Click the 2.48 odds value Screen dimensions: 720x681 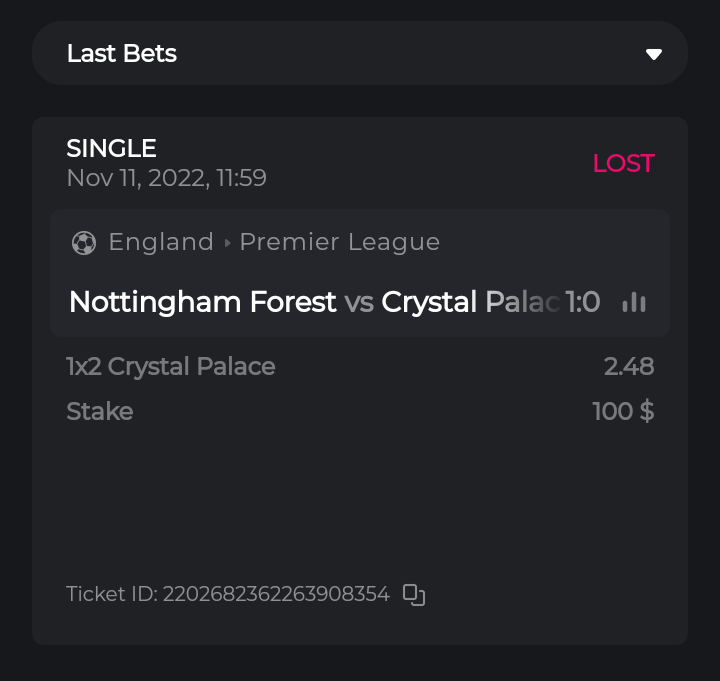pos(629,367)
